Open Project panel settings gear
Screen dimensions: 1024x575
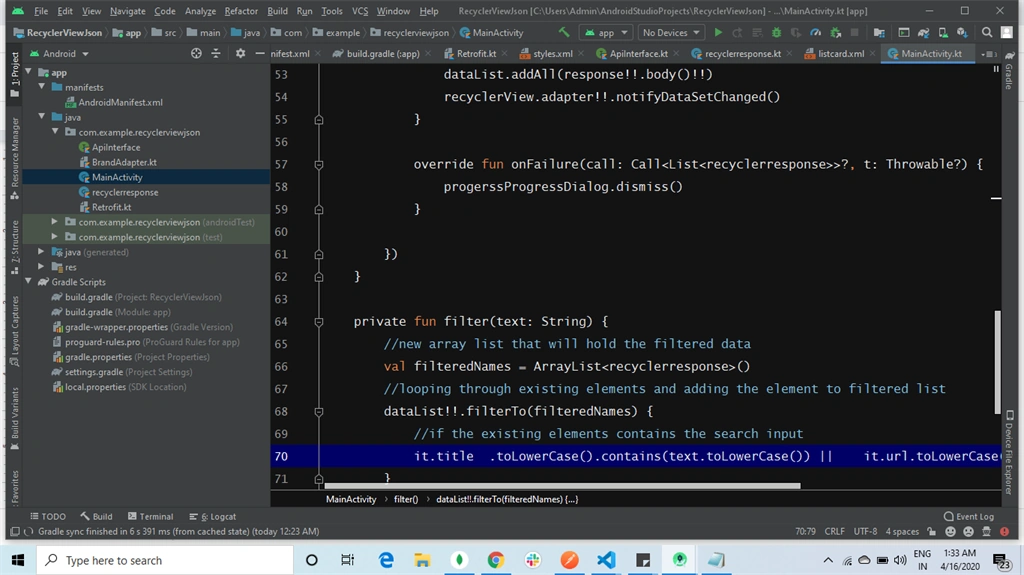(x=240, y=54)
